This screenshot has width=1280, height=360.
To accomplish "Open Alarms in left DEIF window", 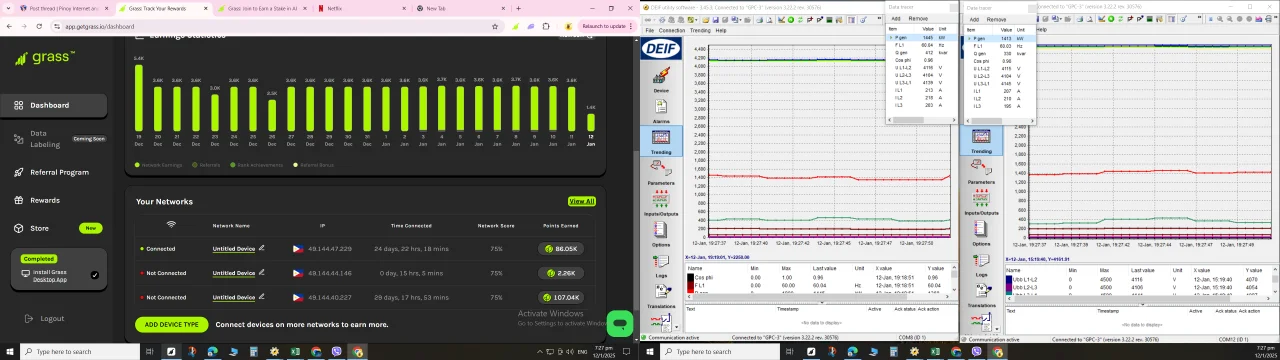I will click(661, 110).
